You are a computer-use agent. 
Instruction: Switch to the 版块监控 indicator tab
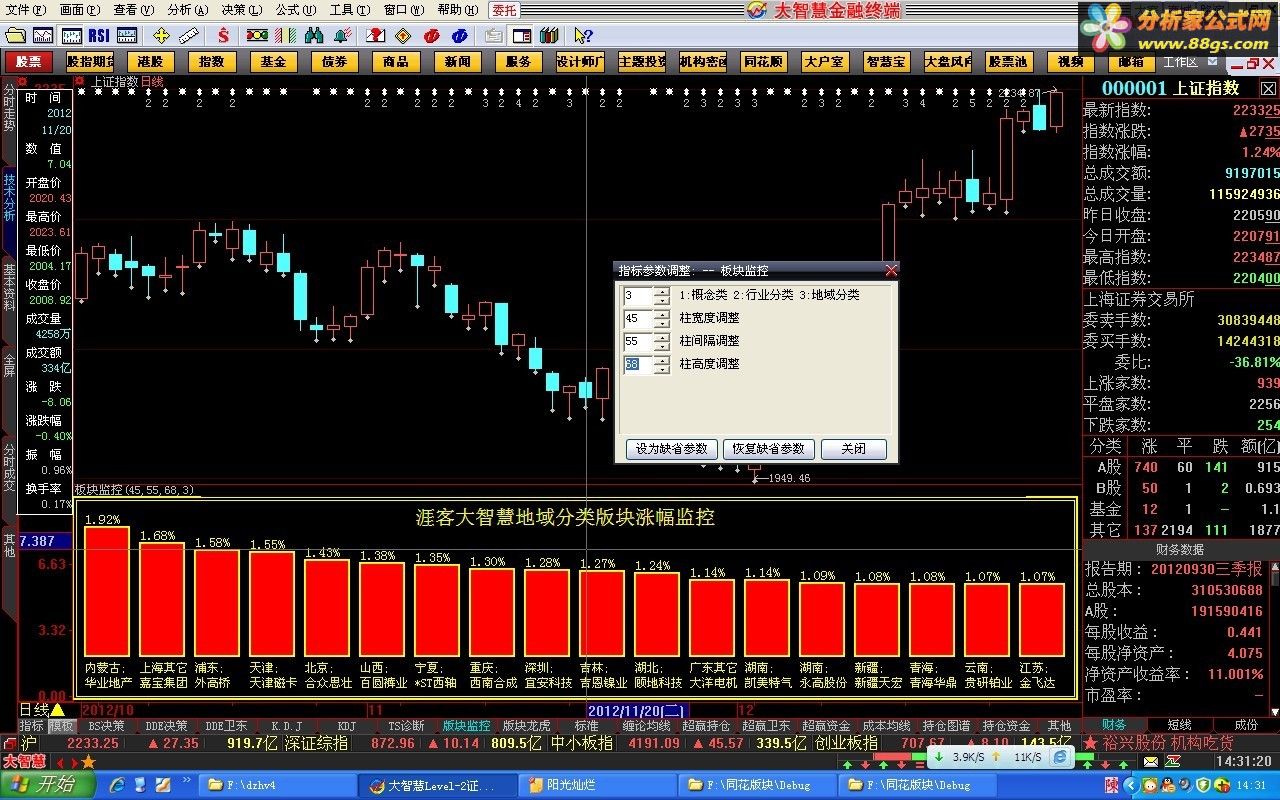tap(466, 726)
